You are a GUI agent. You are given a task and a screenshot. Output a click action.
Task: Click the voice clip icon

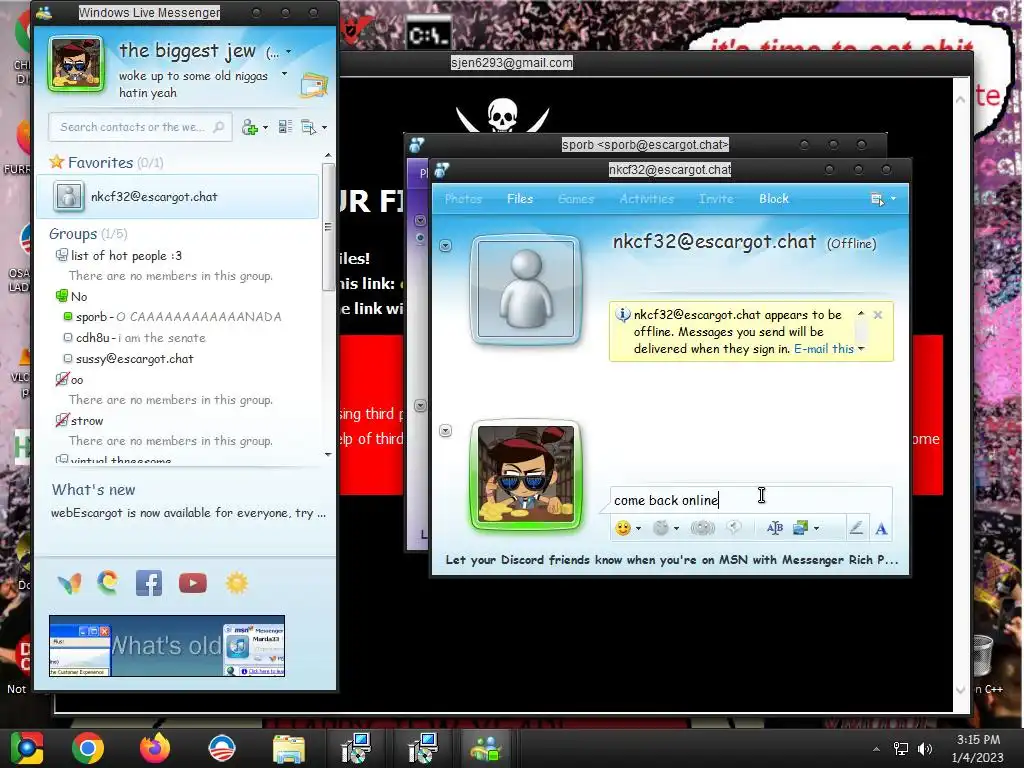(x=734, y=528)
